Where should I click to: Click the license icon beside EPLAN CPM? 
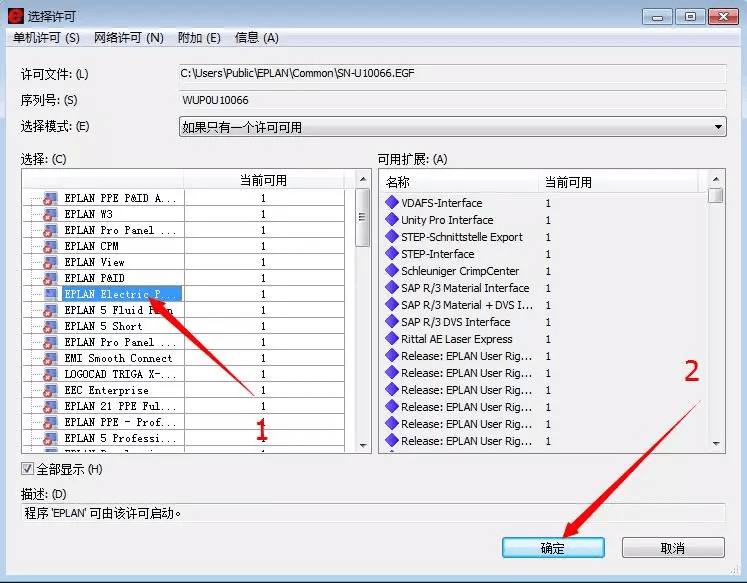point(50,246)
